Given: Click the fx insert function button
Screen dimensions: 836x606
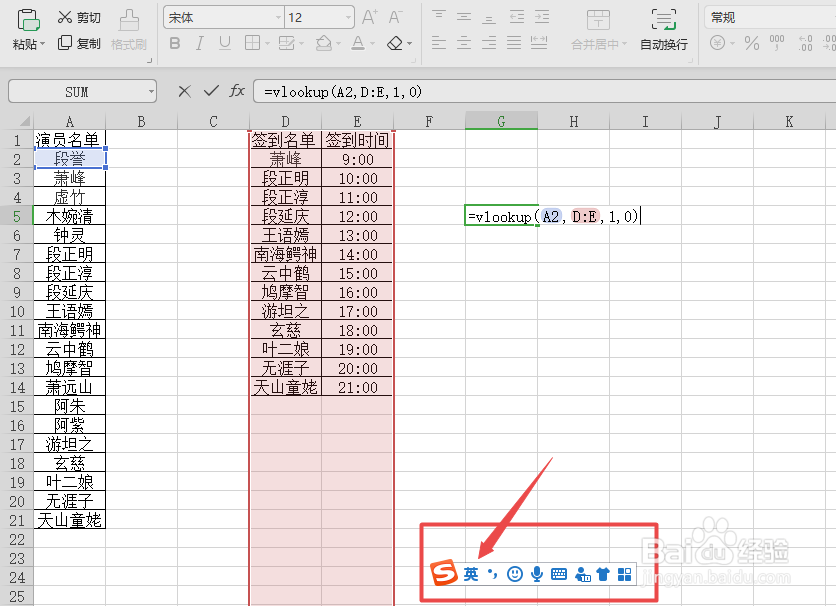Looking at the screenshot, I should (x=237, y=90).
